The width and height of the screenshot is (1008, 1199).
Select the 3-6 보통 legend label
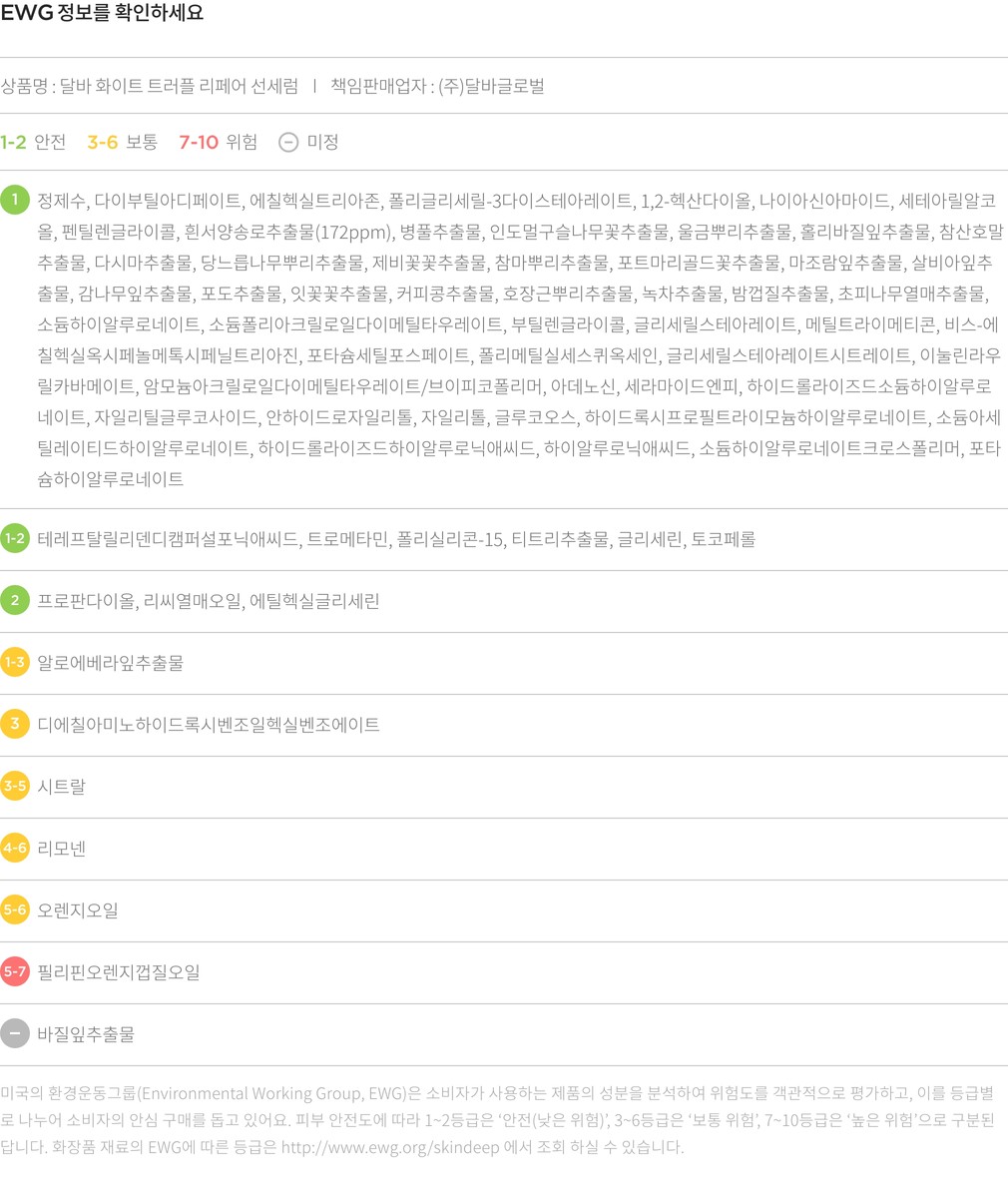[x=122, y=143]
